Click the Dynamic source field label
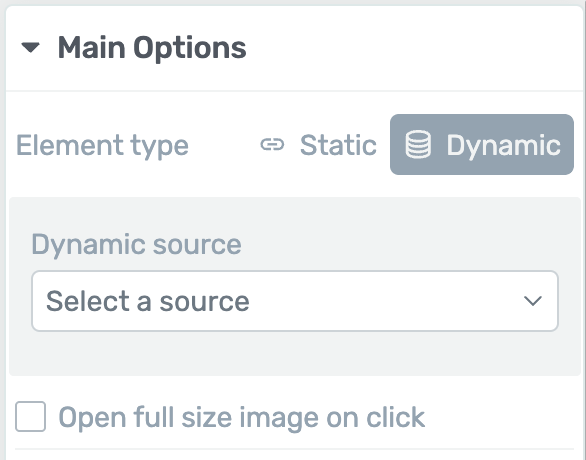Image resolution: width=586 pixels, height=460 pixels. pos(136,245)
